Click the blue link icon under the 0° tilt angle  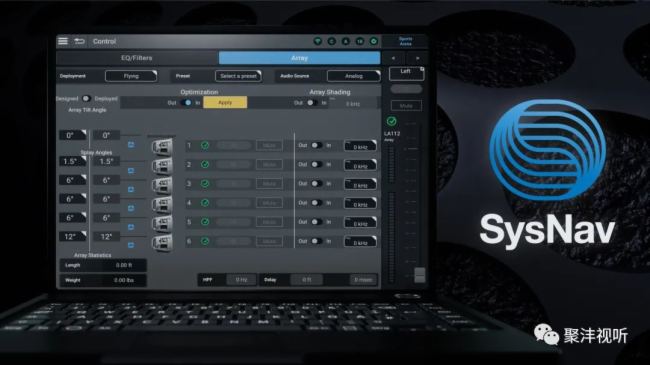pyautogui.click(x=131, y=144)
